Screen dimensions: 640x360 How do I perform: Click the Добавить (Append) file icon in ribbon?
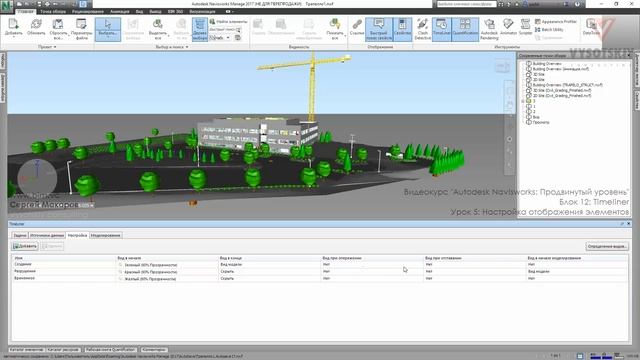13,28
